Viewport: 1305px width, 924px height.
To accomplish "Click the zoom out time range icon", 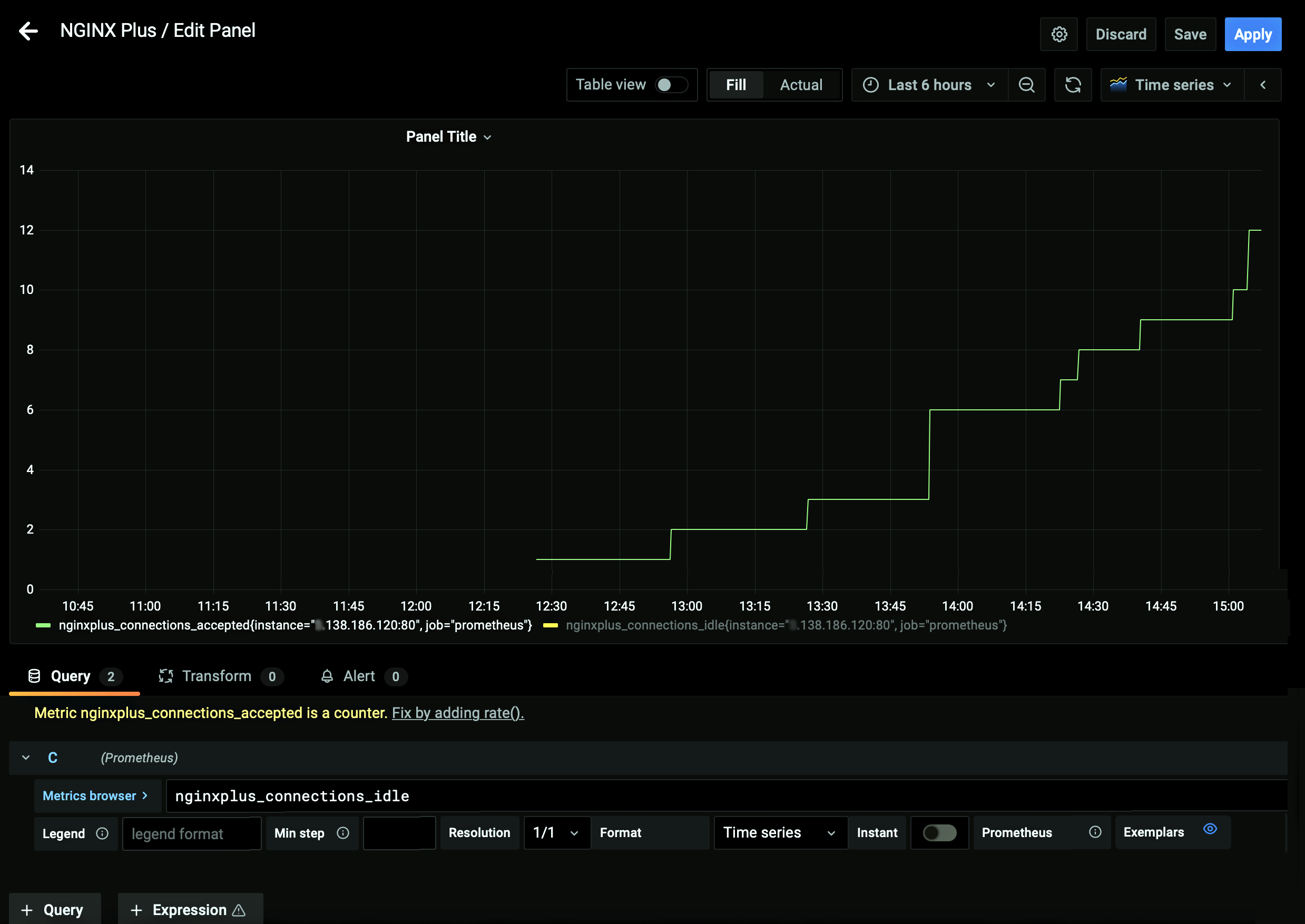I will pyautogui.click(x=1026, y=85).
